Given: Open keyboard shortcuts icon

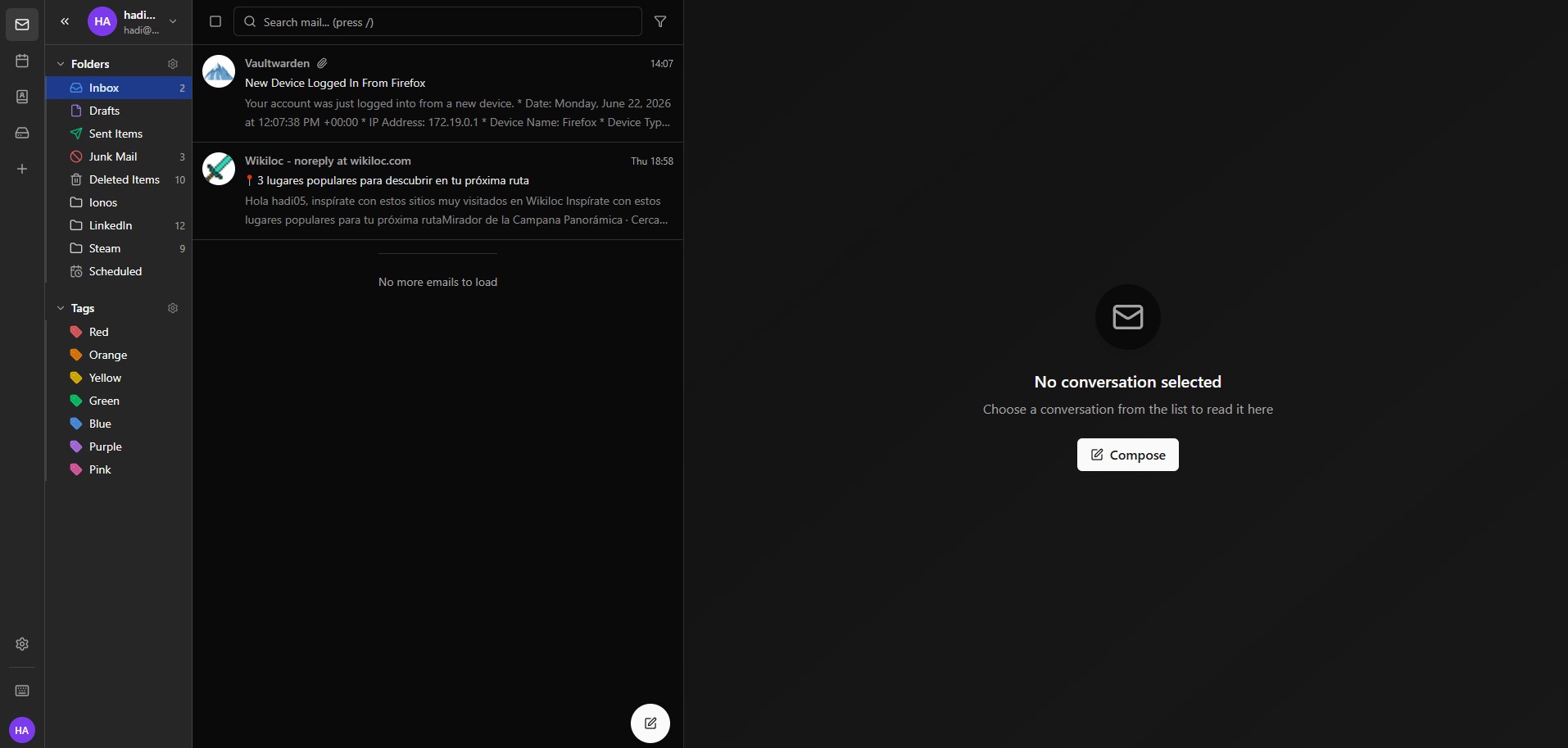Looking at the screenshot, I should tap(22, 691).
